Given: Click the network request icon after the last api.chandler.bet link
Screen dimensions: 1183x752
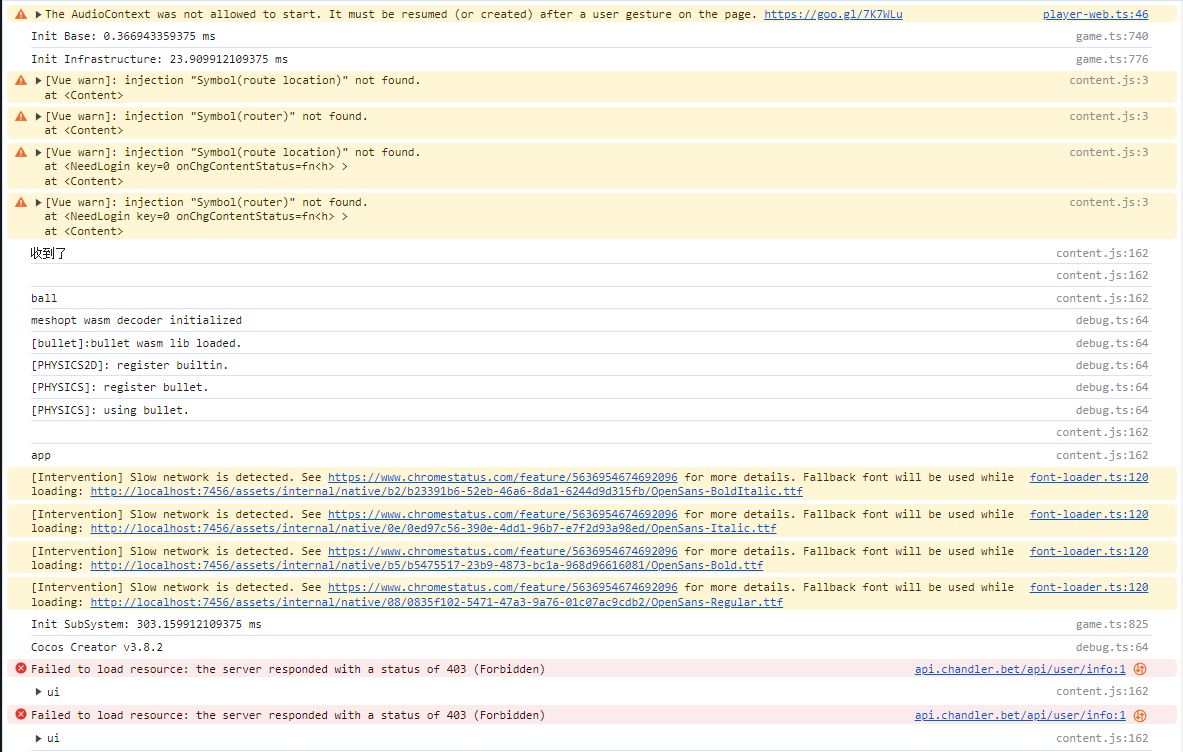Looking at the screenshot, I should [x=1139, y=716].
